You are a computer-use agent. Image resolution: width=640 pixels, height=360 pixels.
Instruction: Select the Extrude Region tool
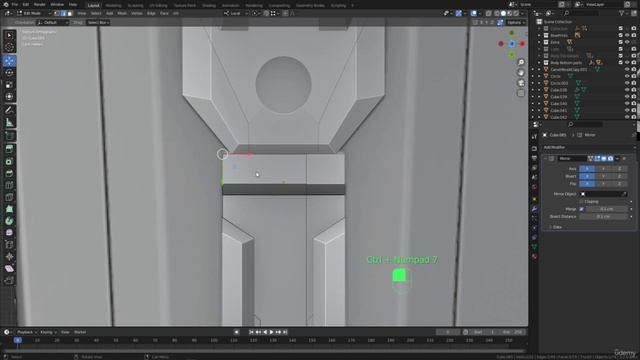tap(9, 149)
